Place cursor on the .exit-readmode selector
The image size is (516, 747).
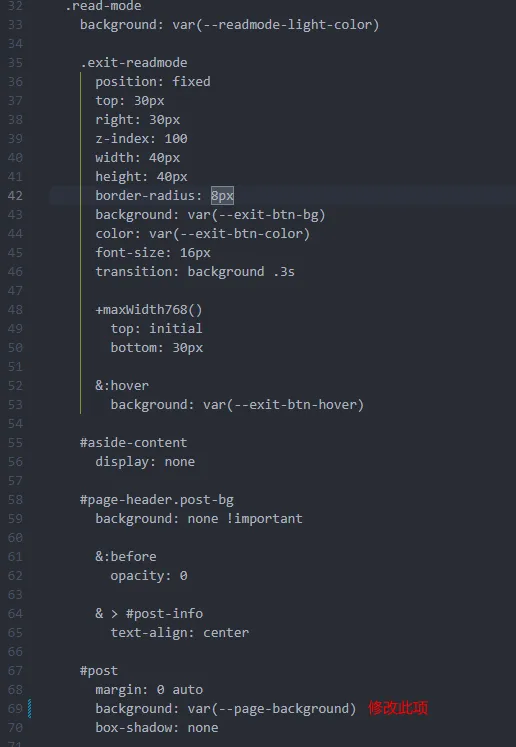point(134,62)
